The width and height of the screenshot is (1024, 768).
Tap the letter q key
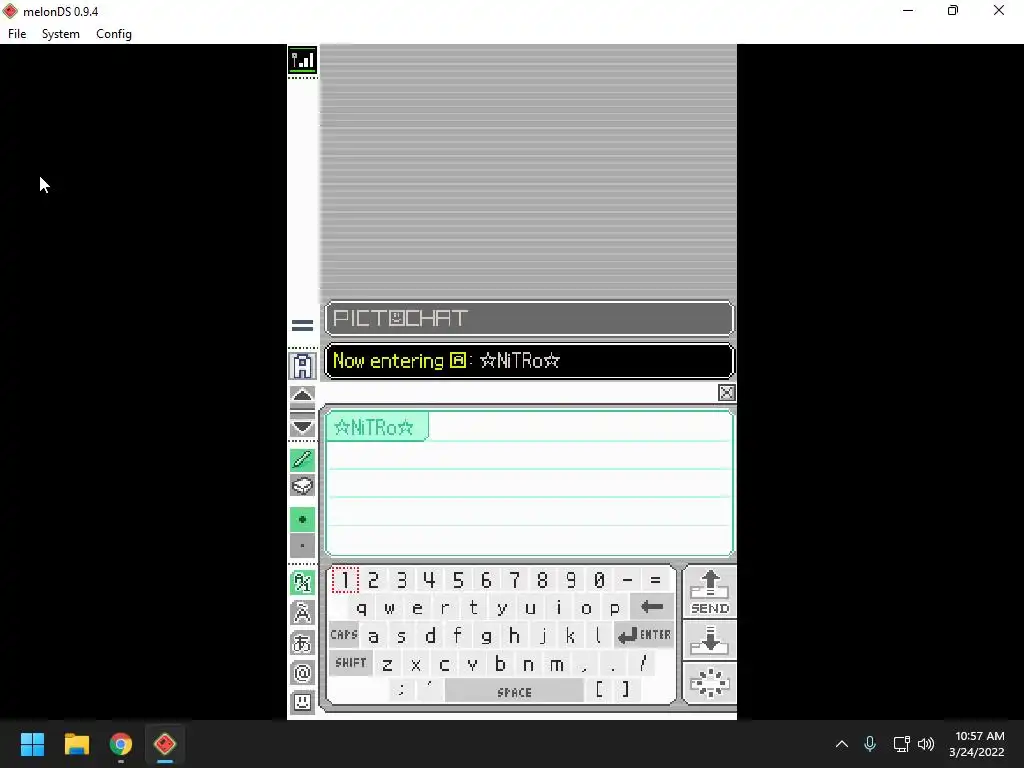click(361, 608)
